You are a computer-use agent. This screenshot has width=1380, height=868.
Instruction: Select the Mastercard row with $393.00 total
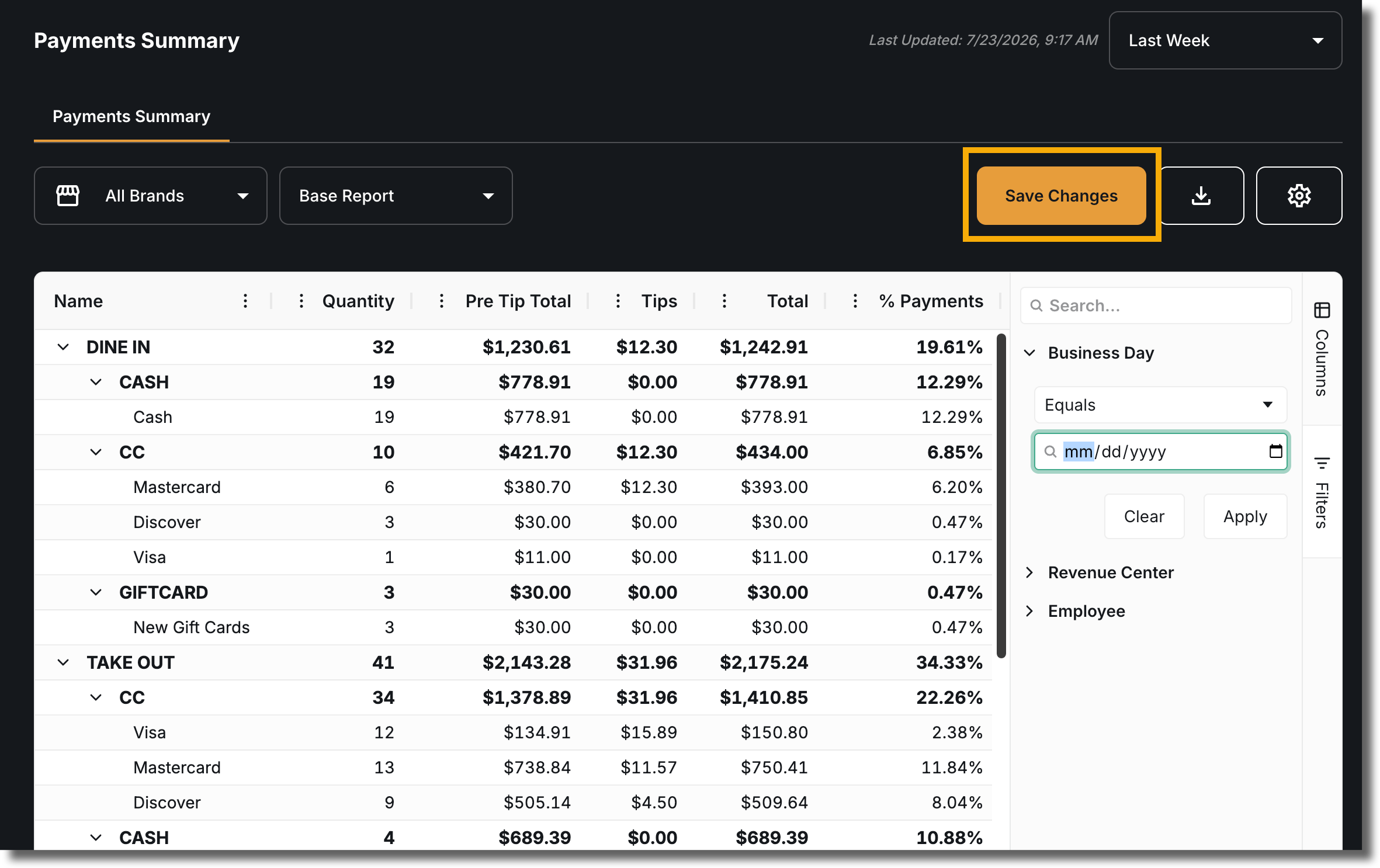(x=513, y=487)
